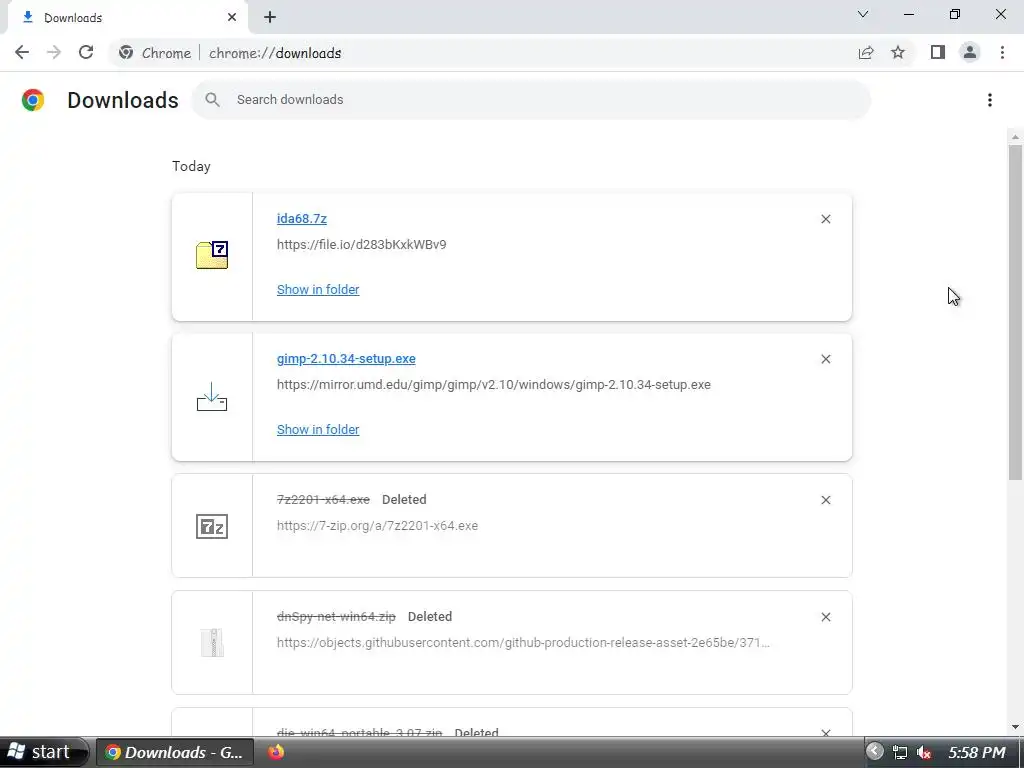
Task: Click the Chrome logo beside Downloads title
Action: [33, 100]
